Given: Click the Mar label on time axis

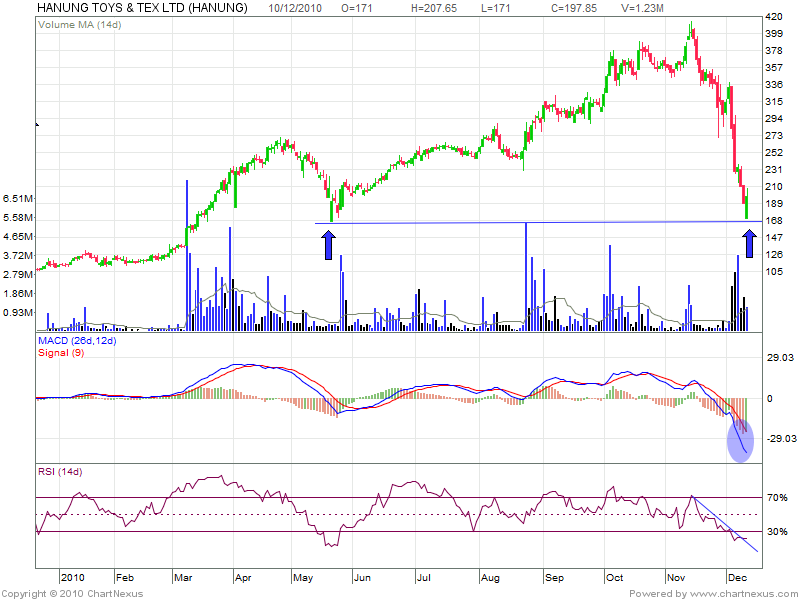Looking at the screenshot, I should click(x=186, y=577).
